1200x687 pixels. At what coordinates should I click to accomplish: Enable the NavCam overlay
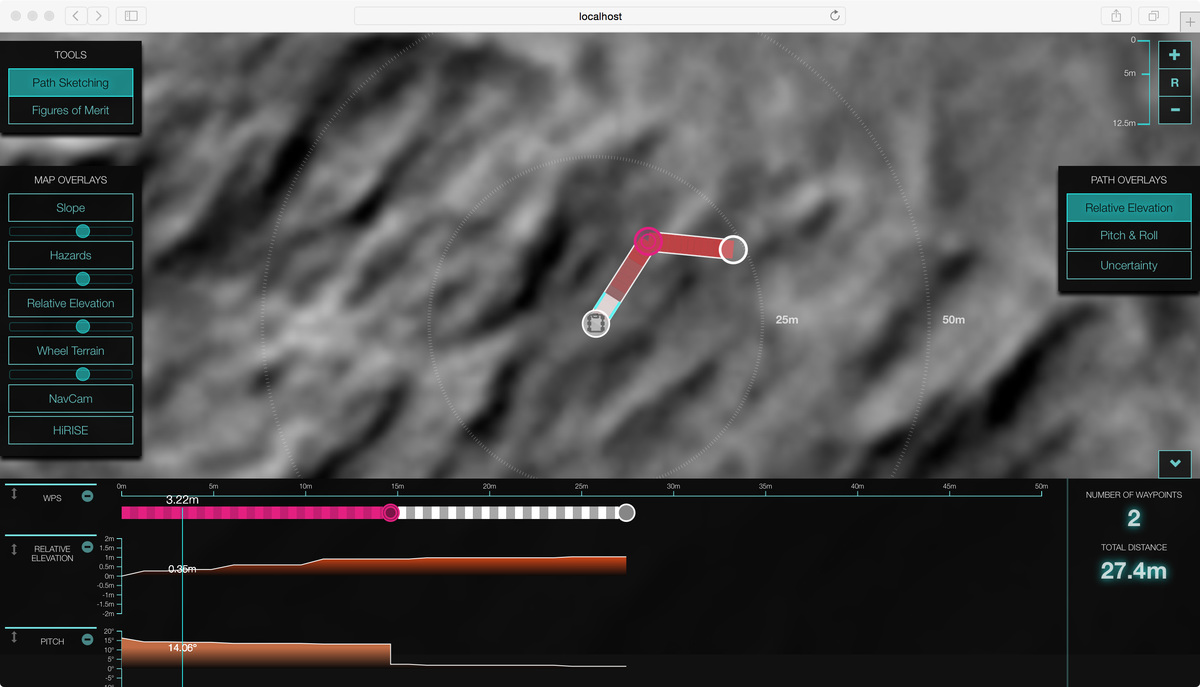pos(71,399)
